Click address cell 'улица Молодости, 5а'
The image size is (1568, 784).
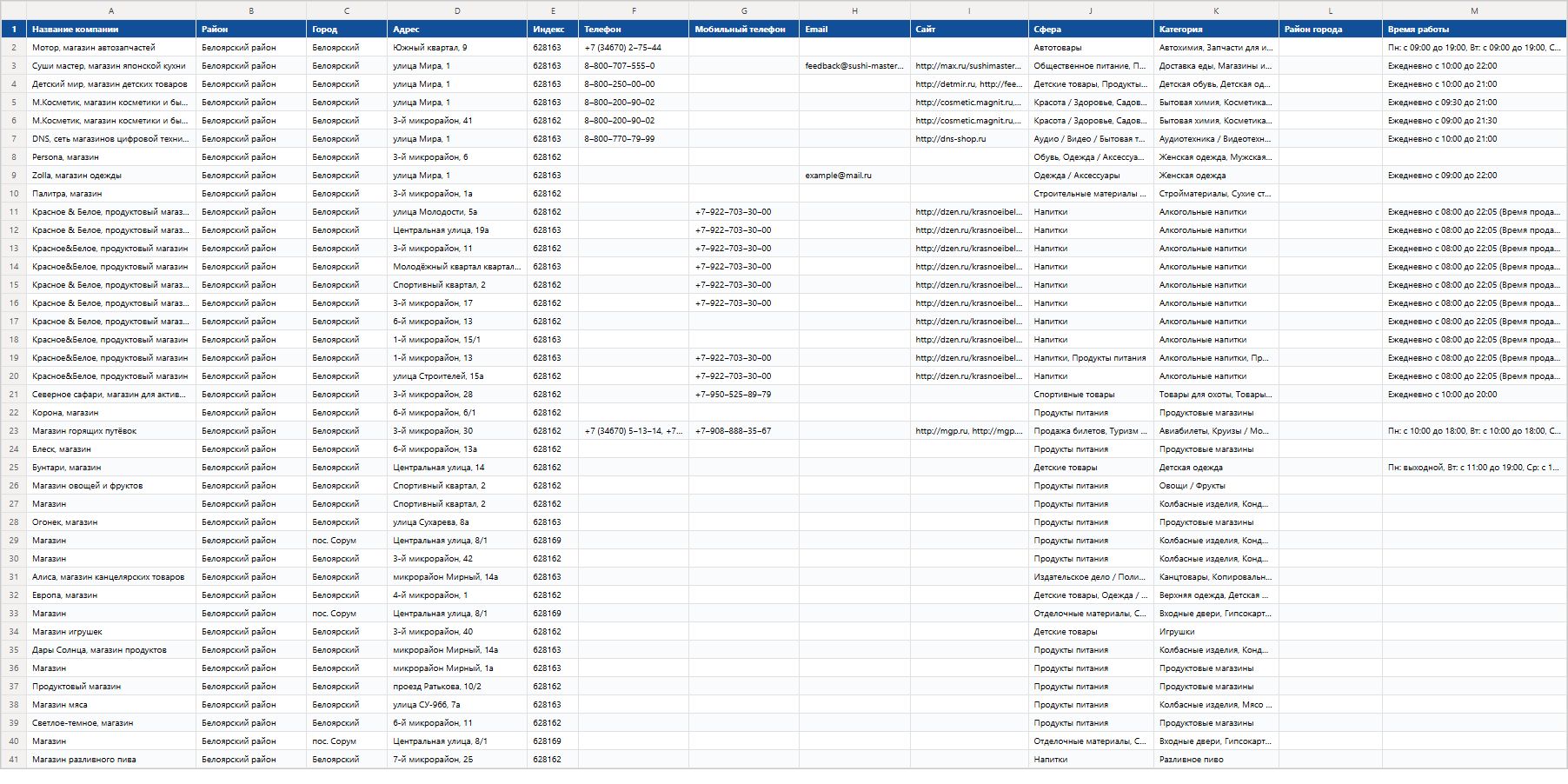(457, 212)
